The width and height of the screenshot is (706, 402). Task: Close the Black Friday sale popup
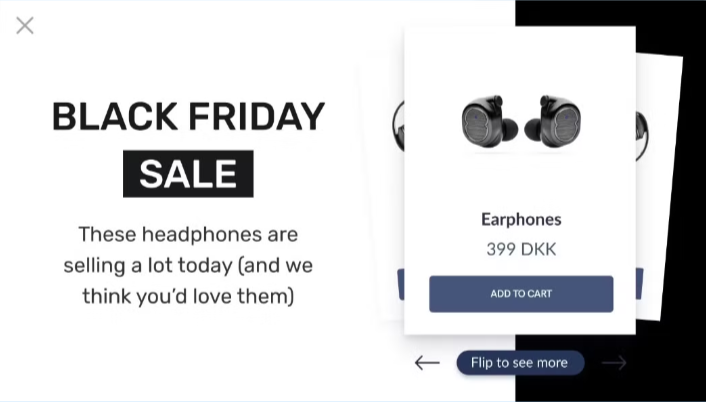pos(25,26)
